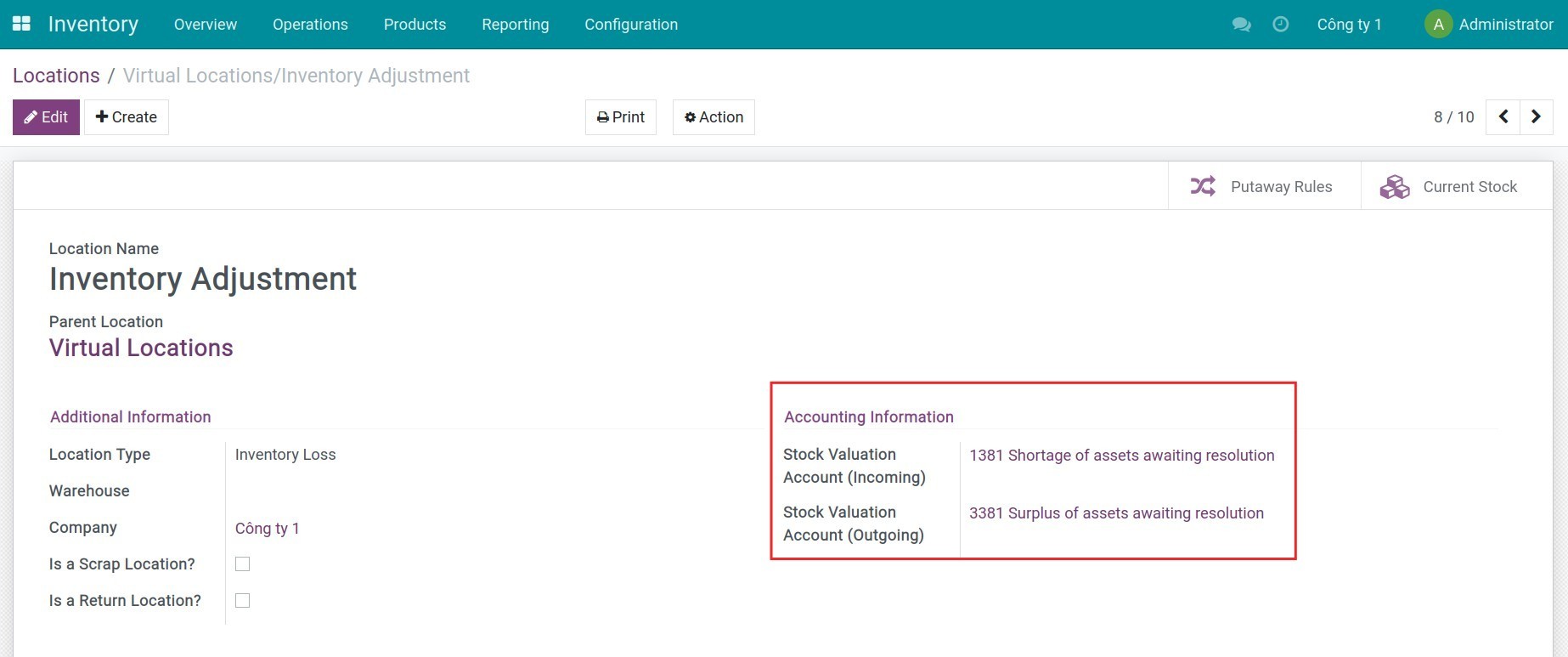Open the Operations menu

(x=310, y=25)
